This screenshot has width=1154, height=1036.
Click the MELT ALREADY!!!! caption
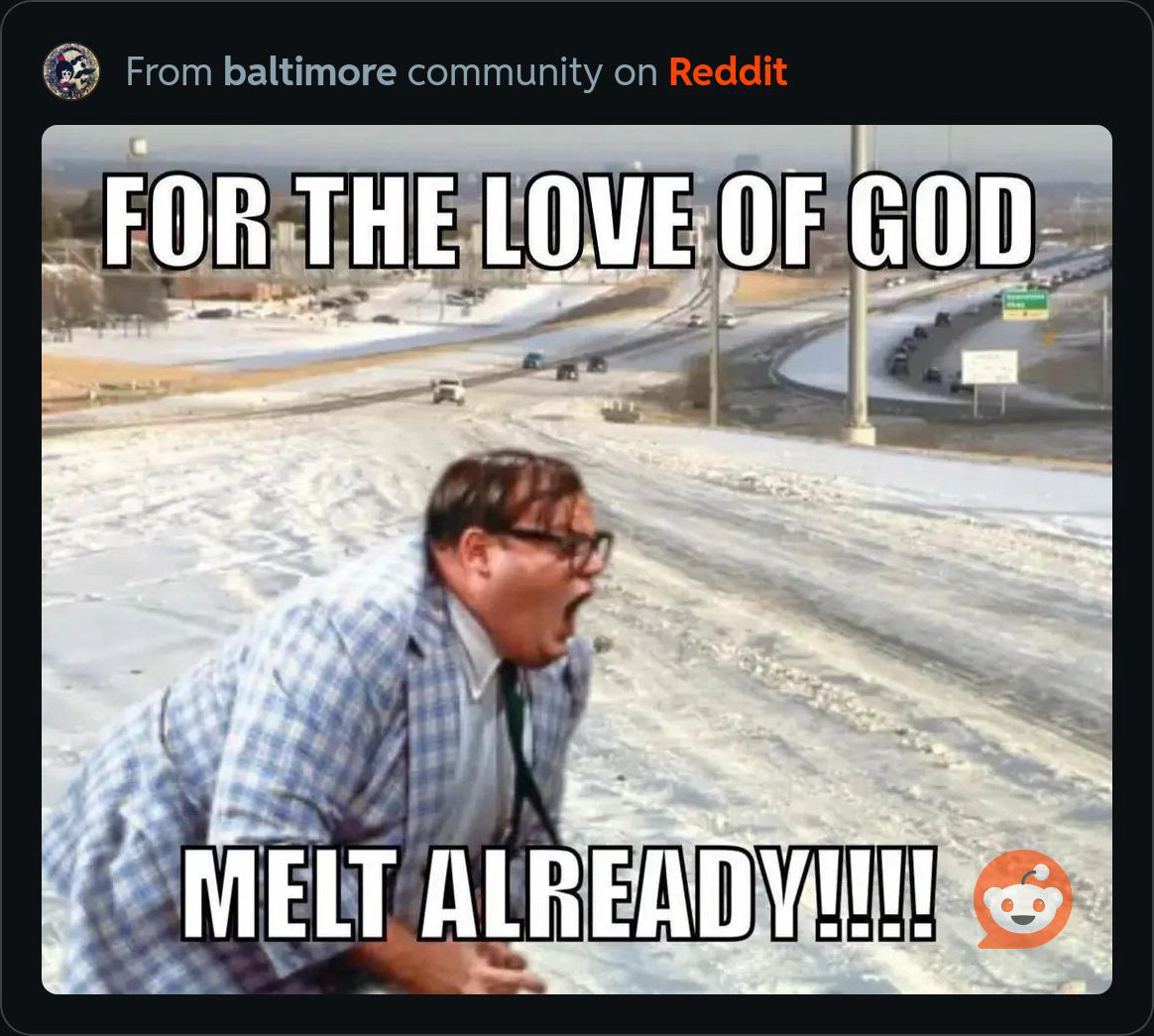559,894
